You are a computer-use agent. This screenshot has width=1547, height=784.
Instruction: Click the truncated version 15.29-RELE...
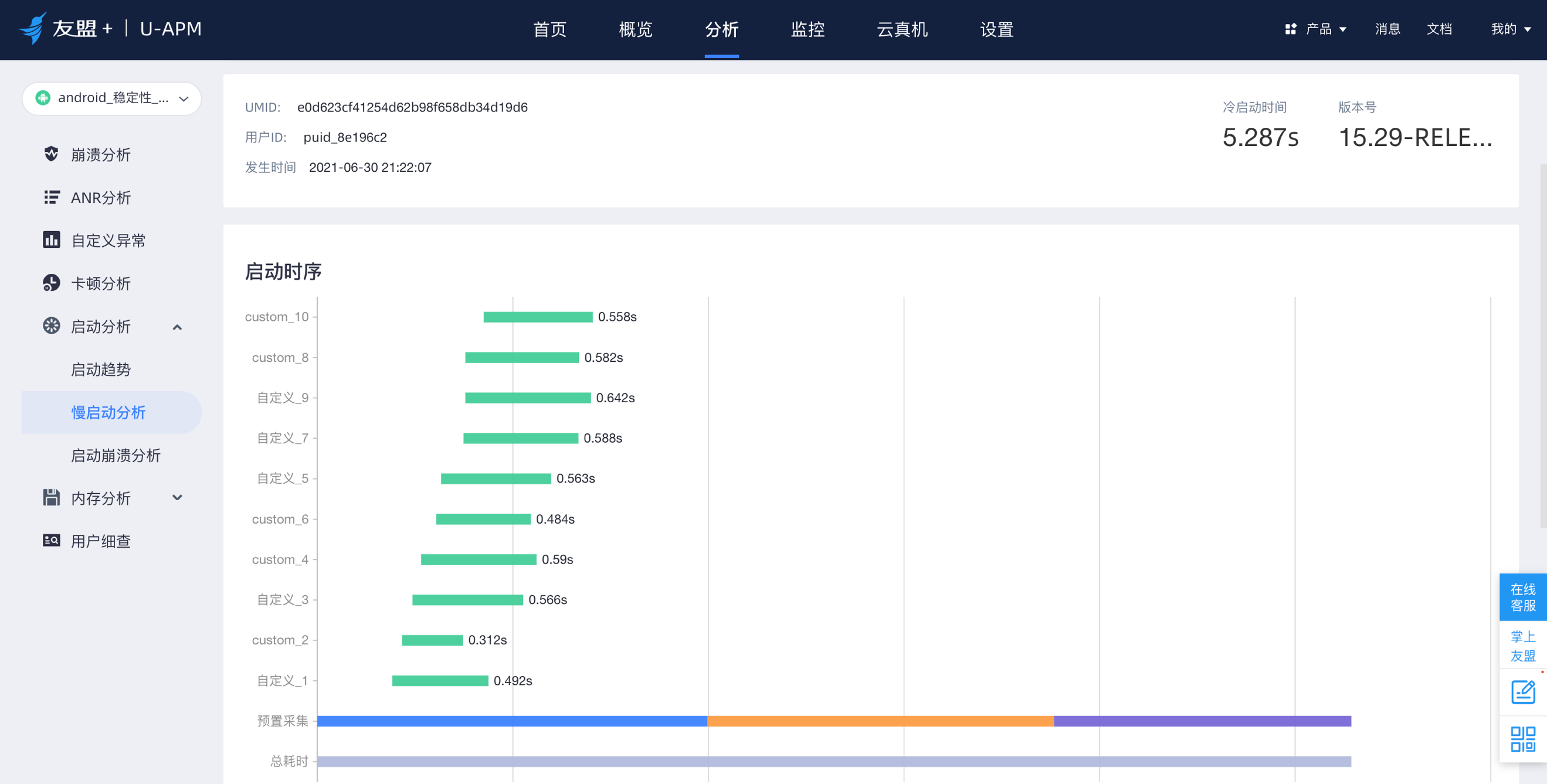pos(1416,137)
